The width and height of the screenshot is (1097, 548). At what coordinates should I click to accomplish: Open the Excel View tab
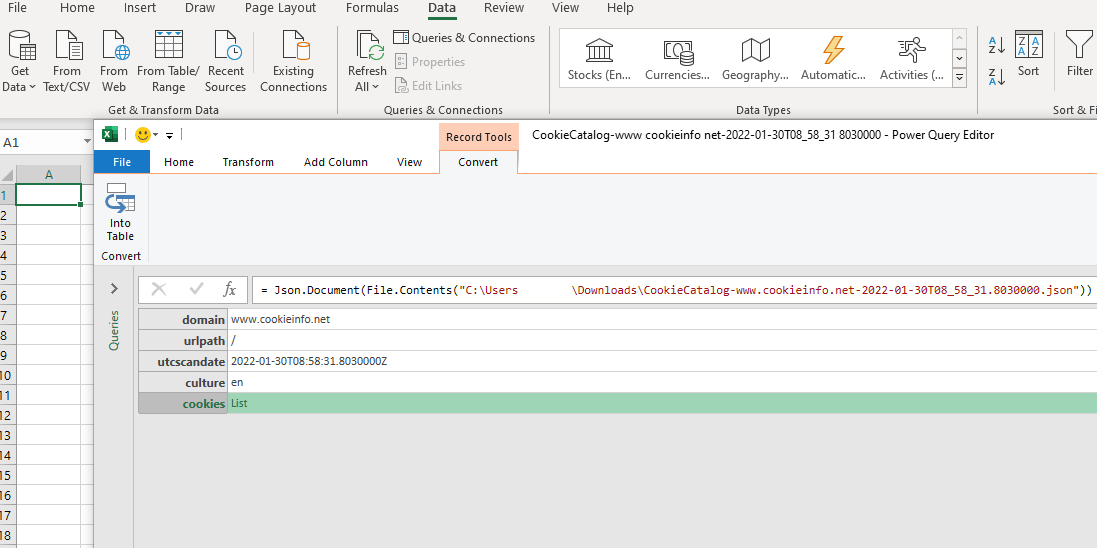coord(565,8)
